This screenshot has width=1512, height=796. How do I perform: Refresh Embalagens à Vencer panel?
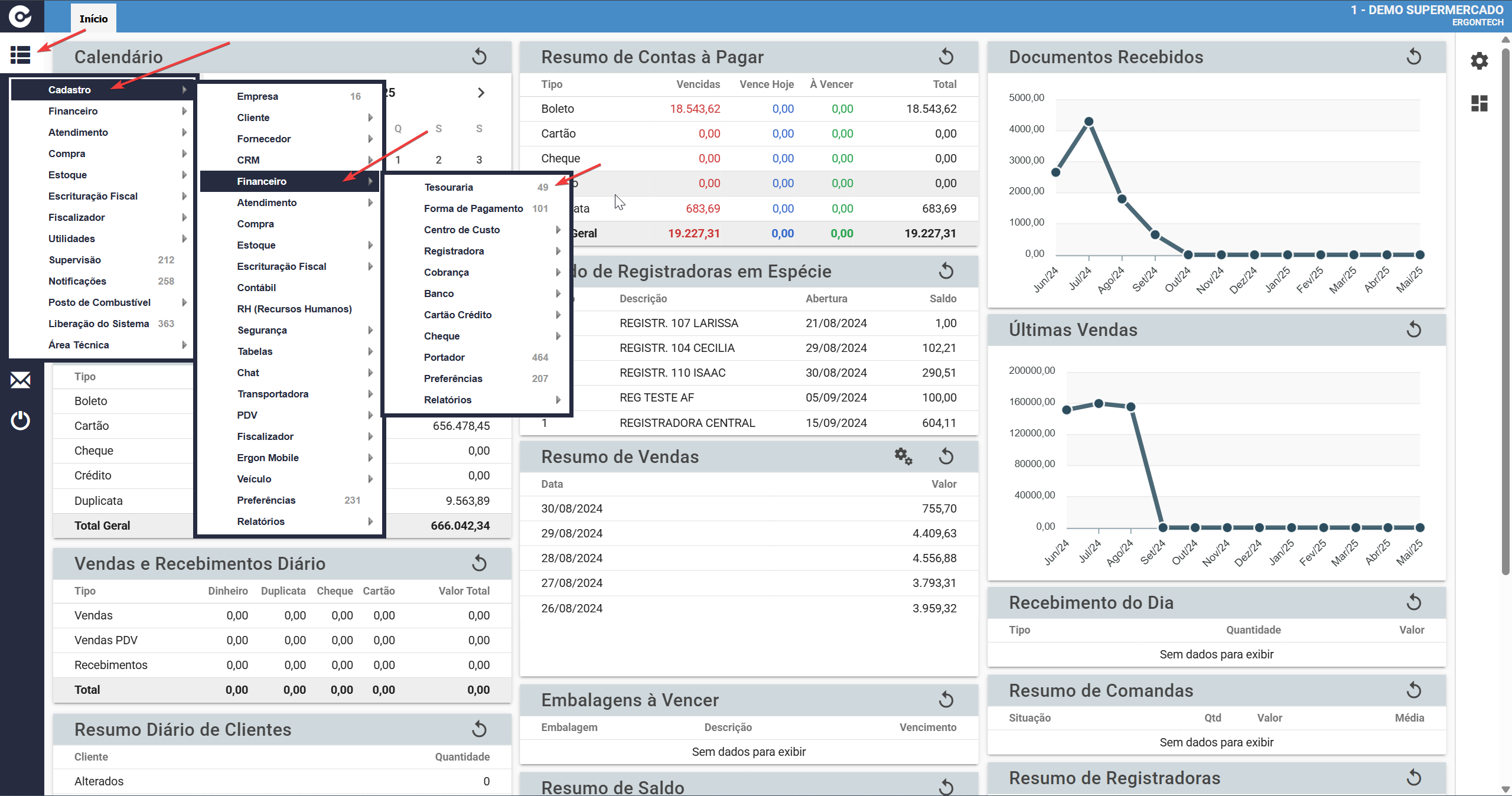click(x=946, y=700)
